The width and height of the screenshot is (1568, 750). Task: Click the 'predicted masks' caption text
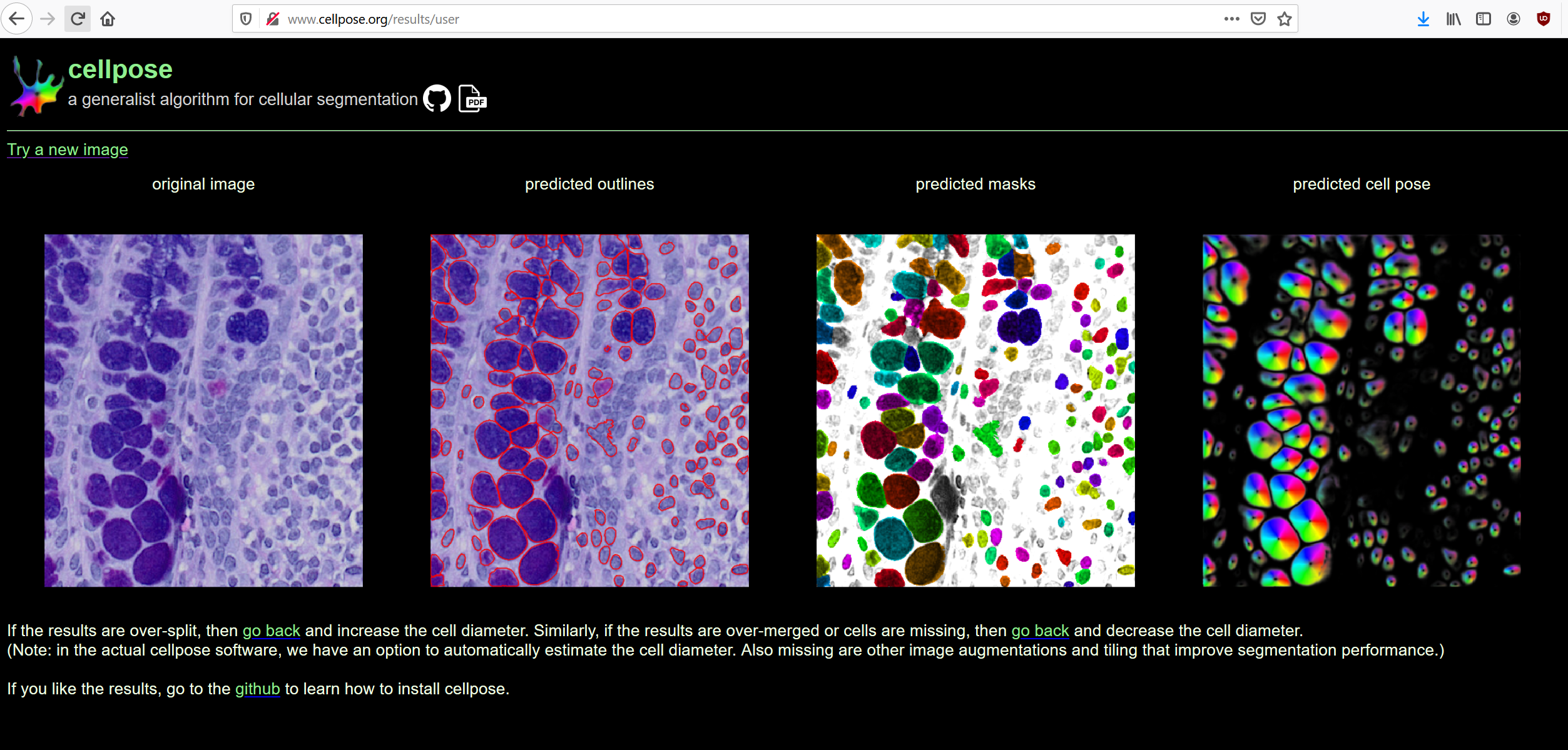coord(975,184)
